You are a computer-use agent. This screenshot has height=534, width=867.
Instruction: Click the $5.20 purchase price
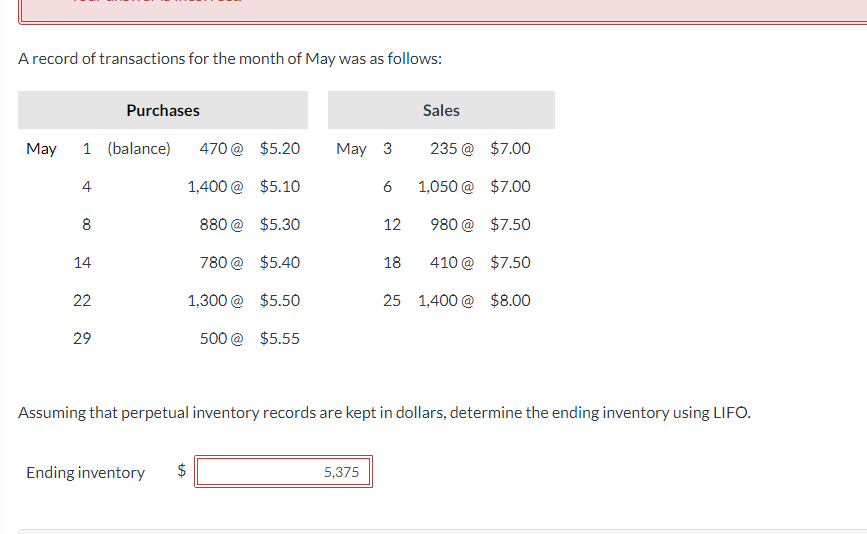click(x=280, y=149)
